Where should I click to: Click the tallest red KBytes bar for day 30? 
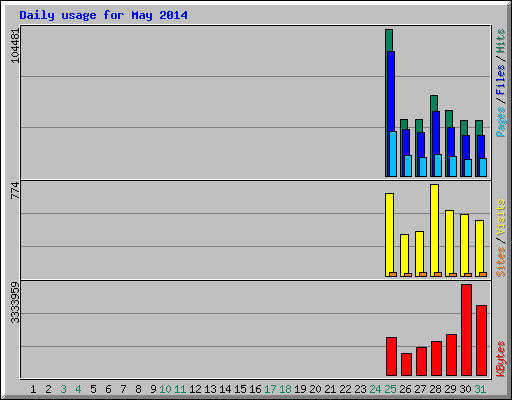click(466, 330)
